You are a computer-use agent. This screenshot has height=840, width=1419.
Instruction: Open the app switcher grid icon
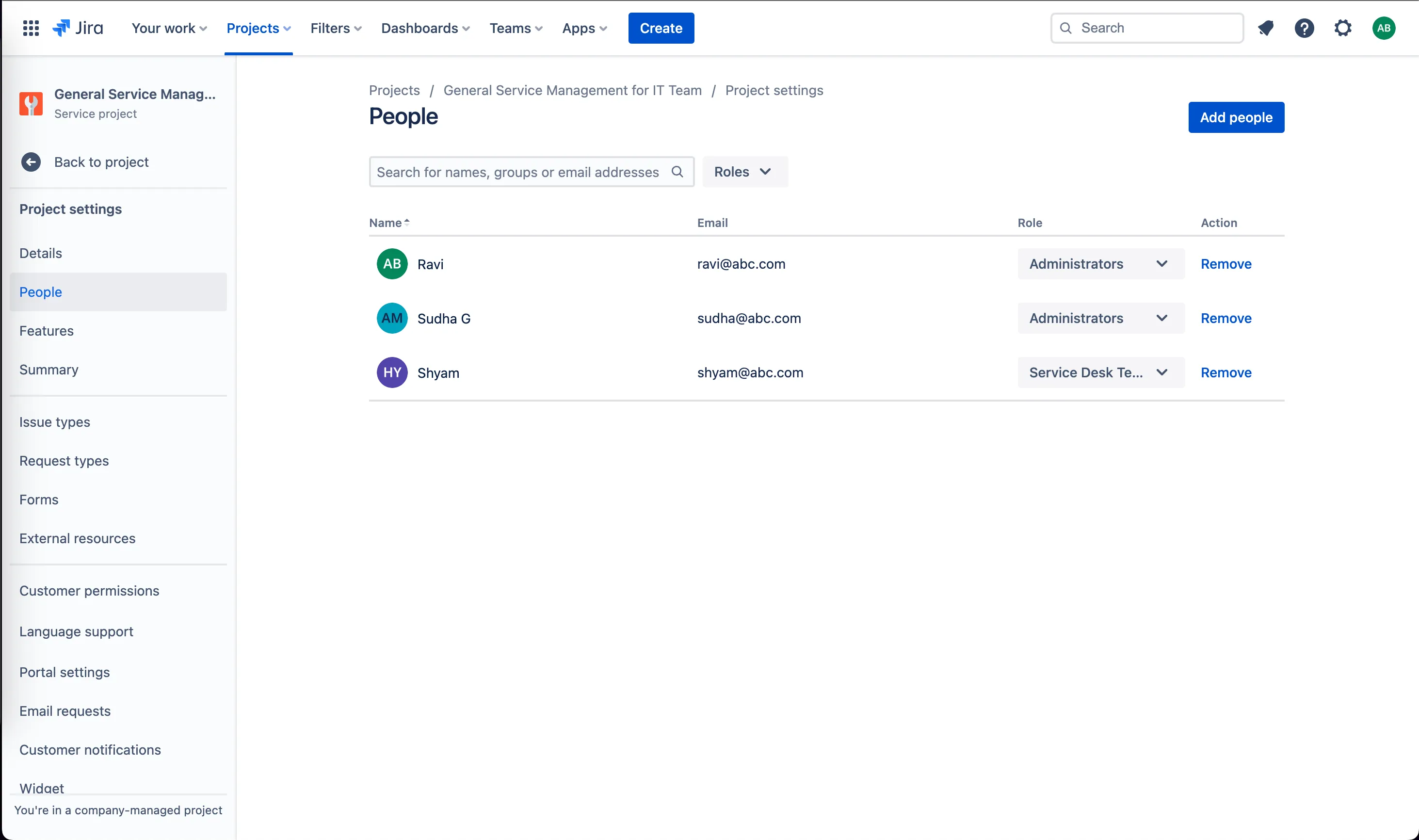[x=31, y=28]
